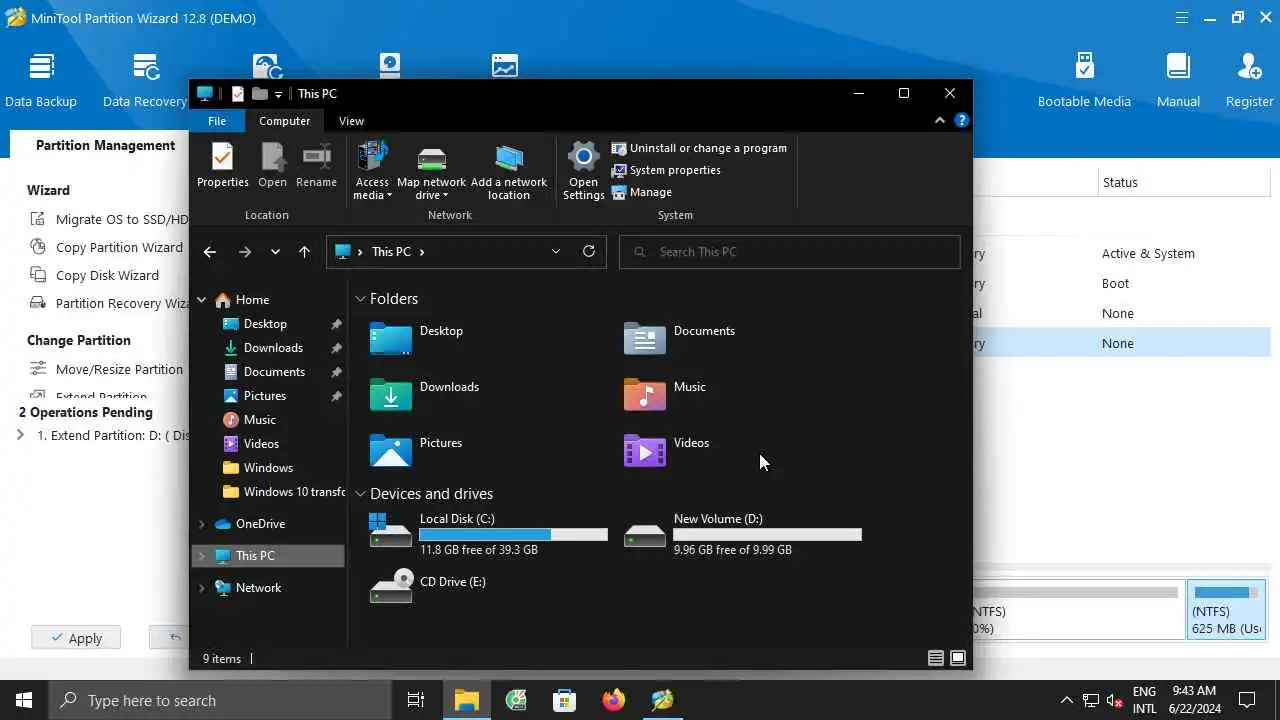
Task: Click Bootable Media in MiniTool
Action: [x=1084, y=80]
